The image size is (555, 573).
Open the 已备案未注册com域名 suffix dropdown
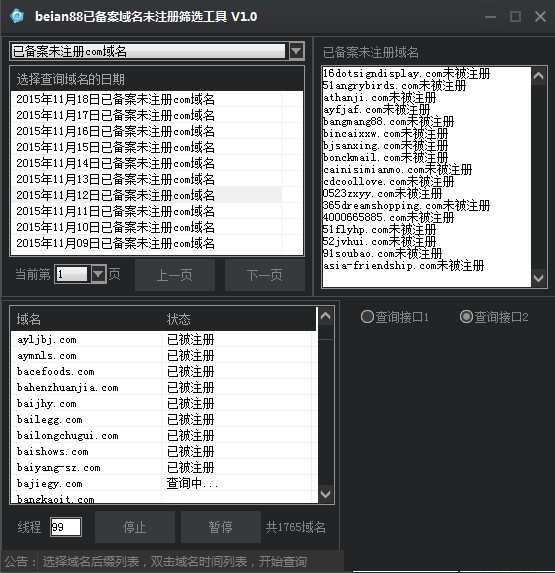point(296,51)
